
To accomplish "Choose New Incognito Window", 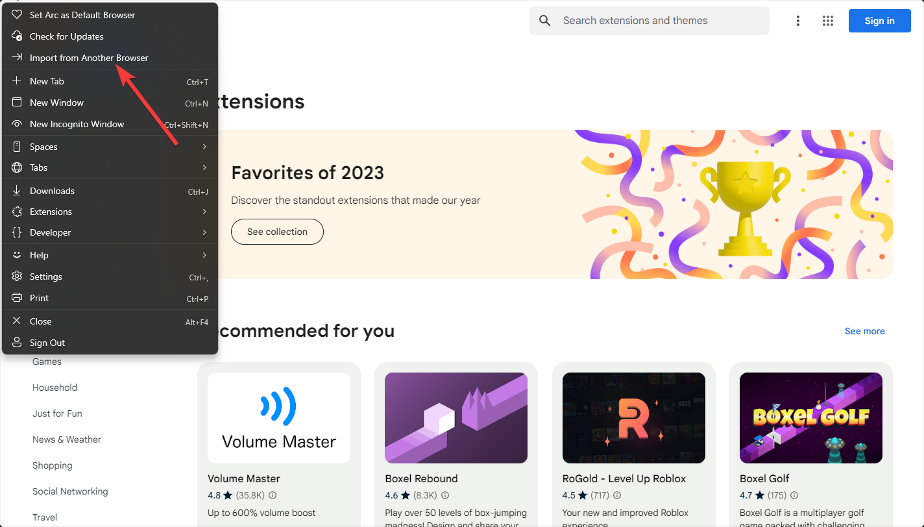I will click(x=77, y=125).
